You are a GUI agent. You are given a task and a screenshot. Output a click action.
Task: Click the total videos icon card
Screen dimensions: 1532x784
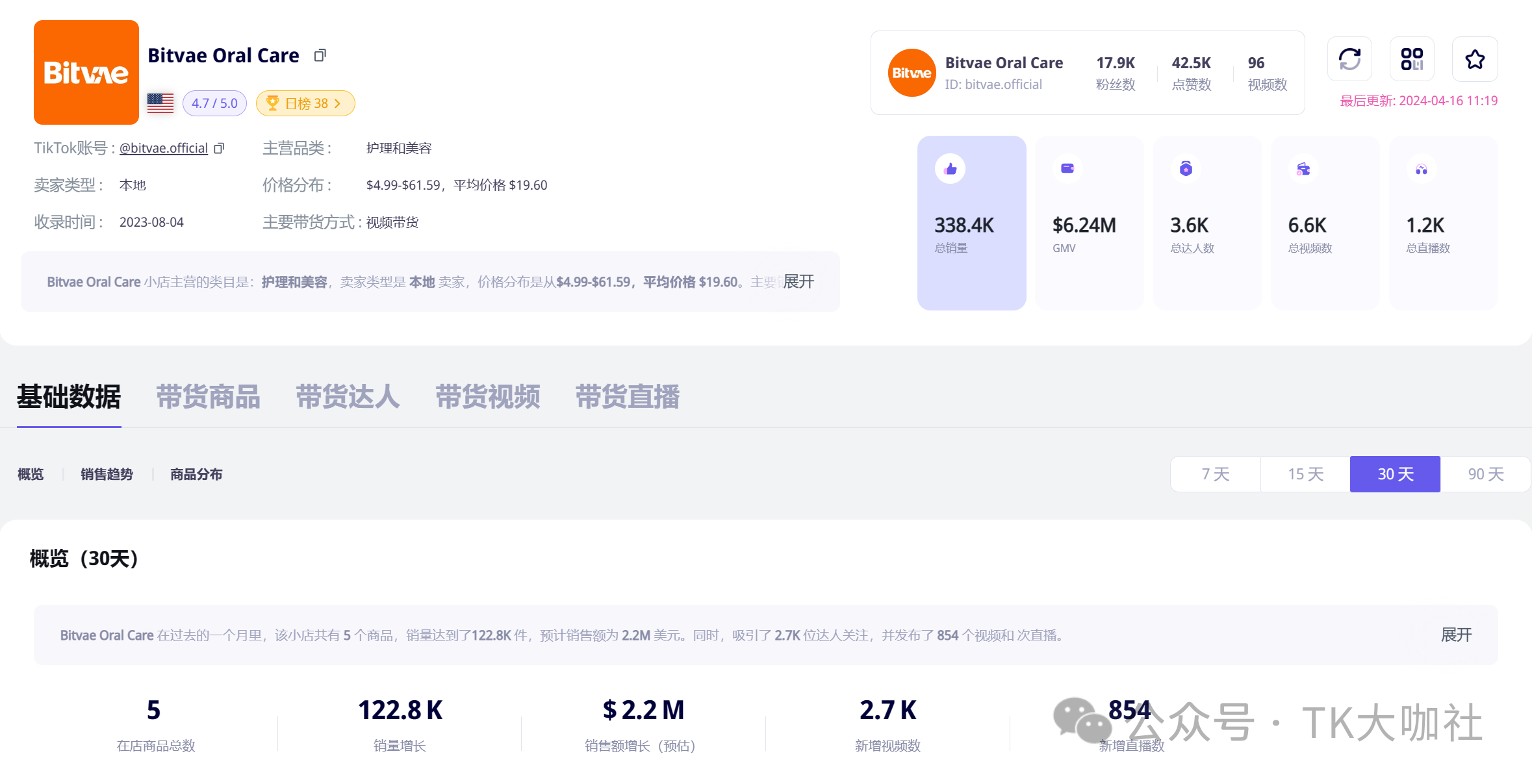(1325, 222)
